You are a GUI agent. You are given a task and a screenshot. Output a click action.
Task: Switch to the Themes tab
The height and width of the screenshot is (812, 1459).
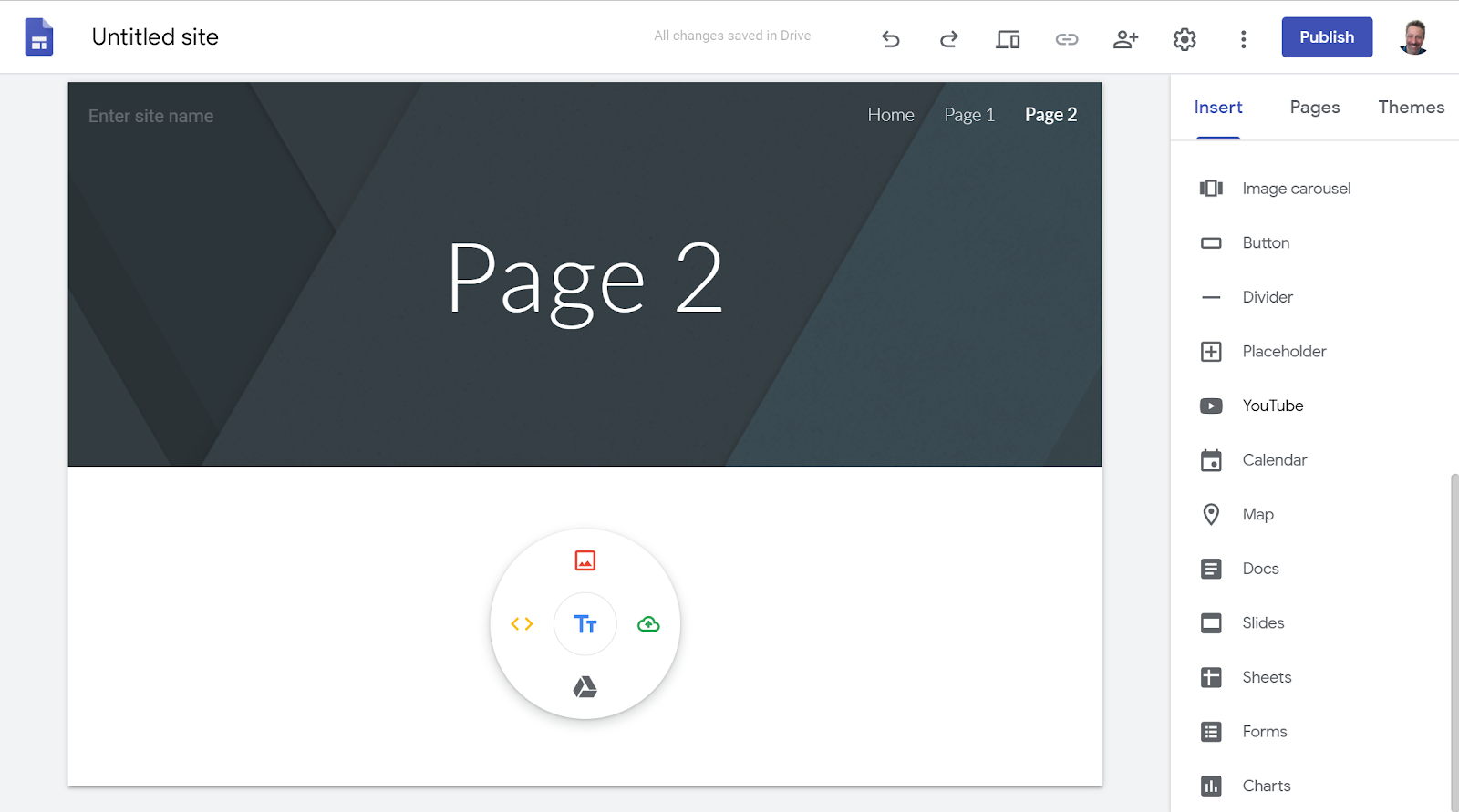tap(1412, 108)
